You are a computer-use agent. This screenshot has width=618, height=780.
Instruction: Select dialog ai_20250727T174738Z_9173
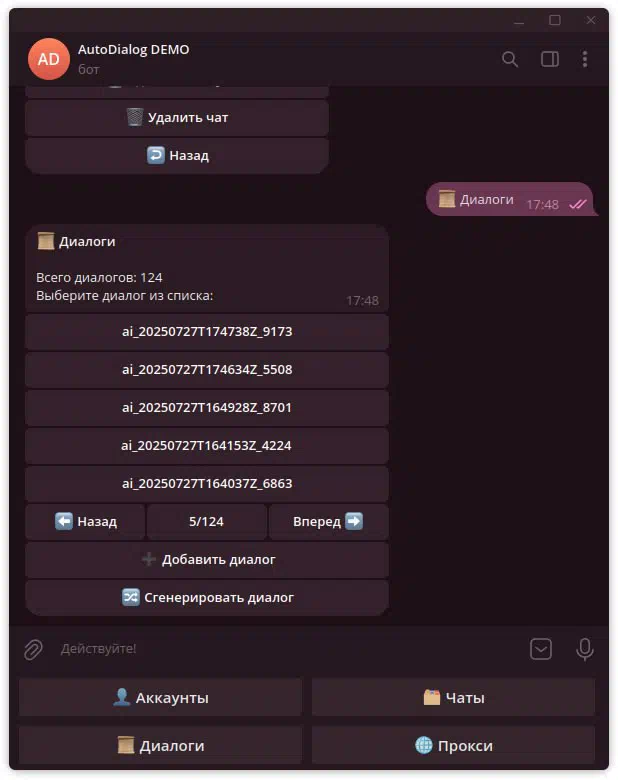click(x=207, y=332)
